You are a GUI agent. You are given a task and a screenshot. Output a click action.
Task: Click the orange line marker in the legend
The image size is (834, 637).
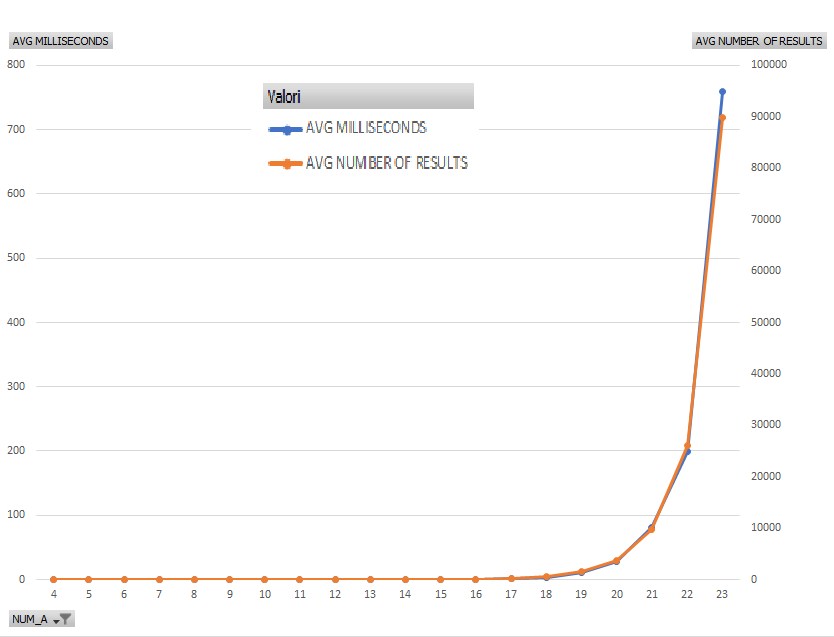[x=286, y=164]
